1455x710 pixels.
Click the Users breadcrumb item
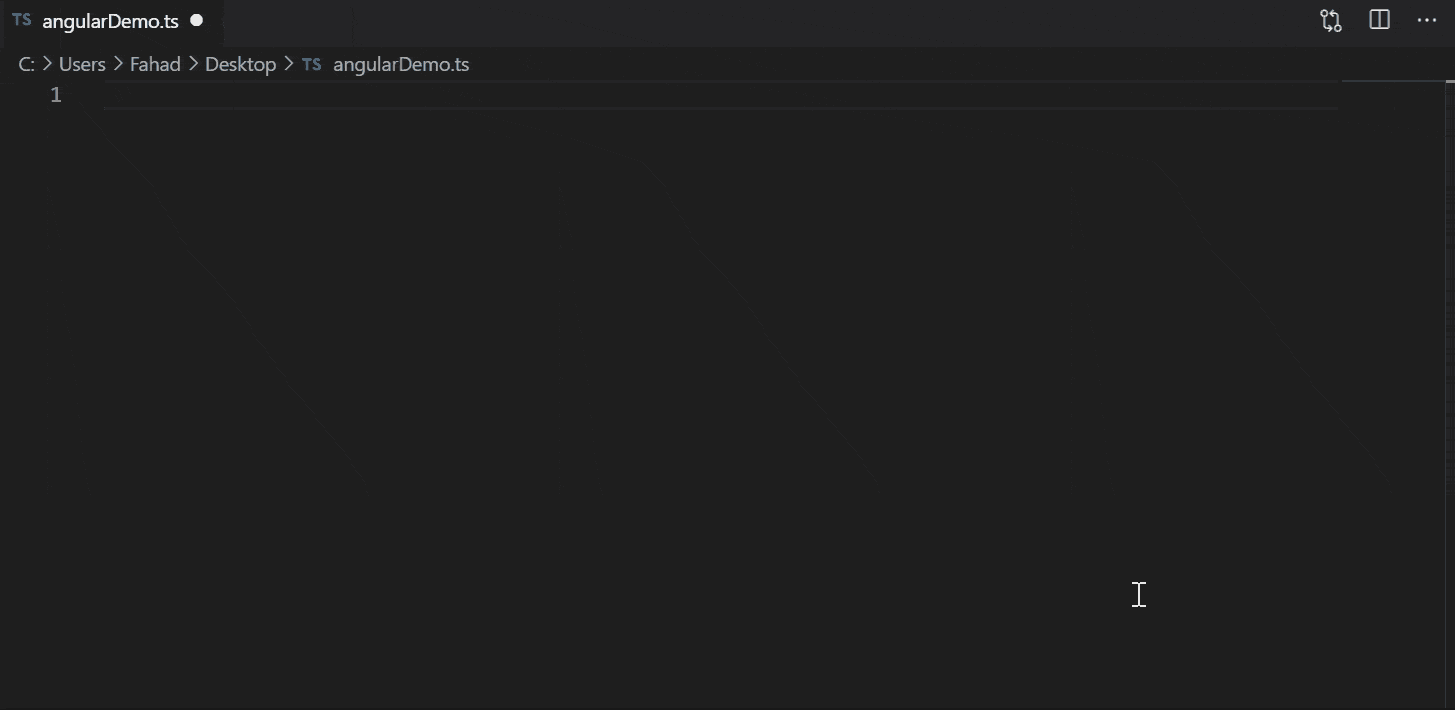pyautogui.click(x=81, y=64)
